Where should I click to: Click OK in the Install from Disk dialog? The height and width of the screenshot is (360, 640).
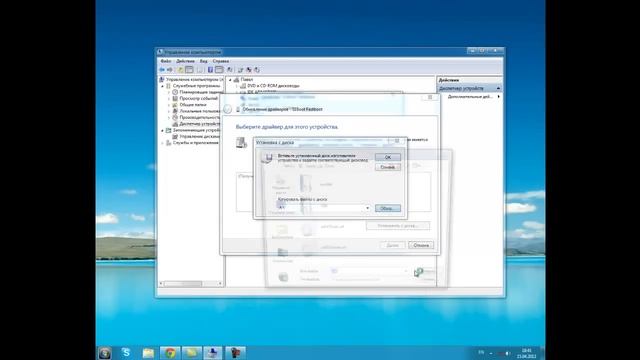click(387, 157)
